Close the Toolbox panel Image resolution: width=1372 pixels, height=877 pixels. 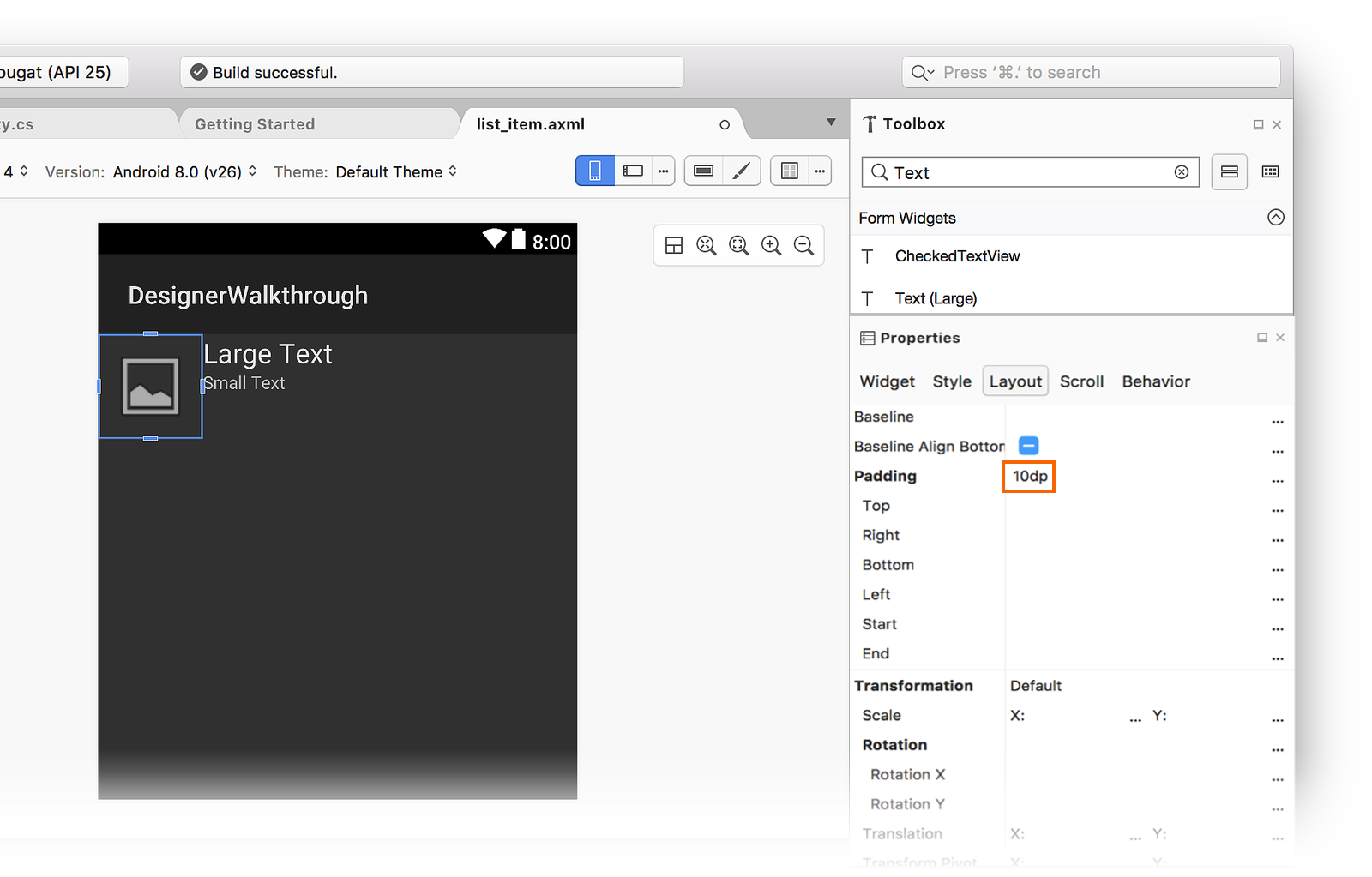tap(1277, 125)
